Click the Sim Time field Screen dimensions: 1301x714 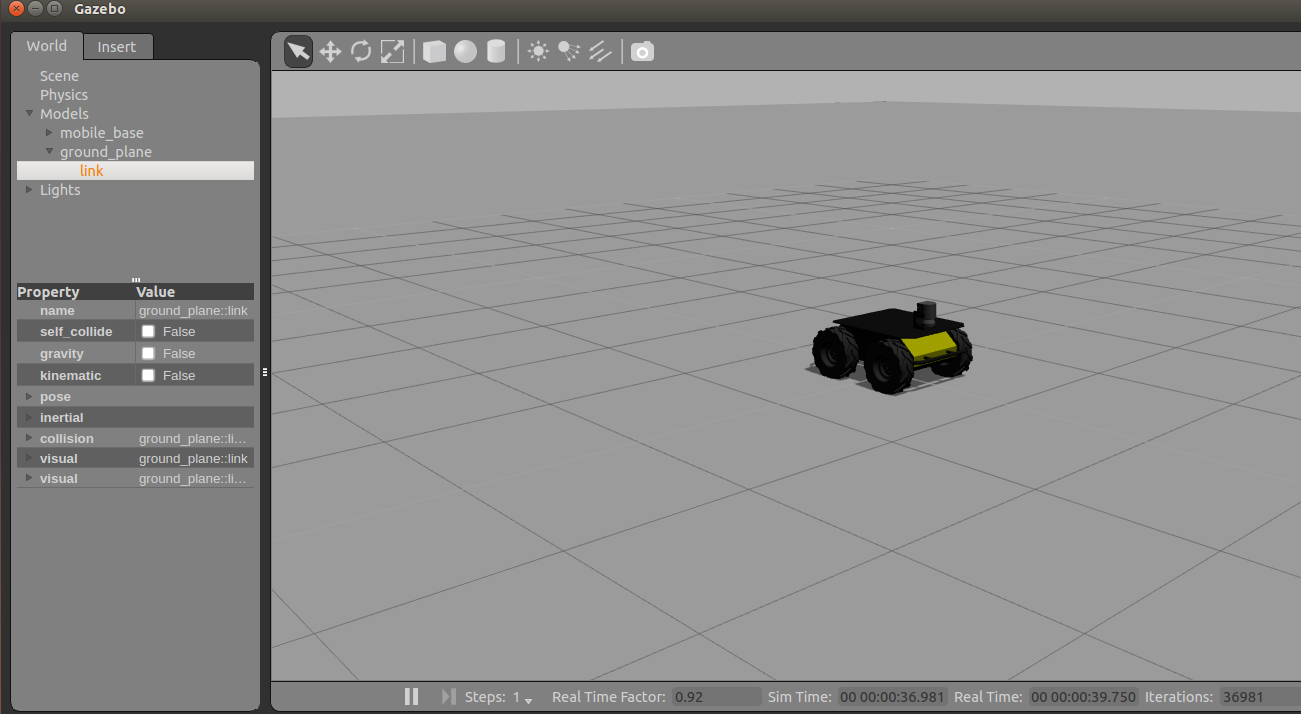click(892, 697)
